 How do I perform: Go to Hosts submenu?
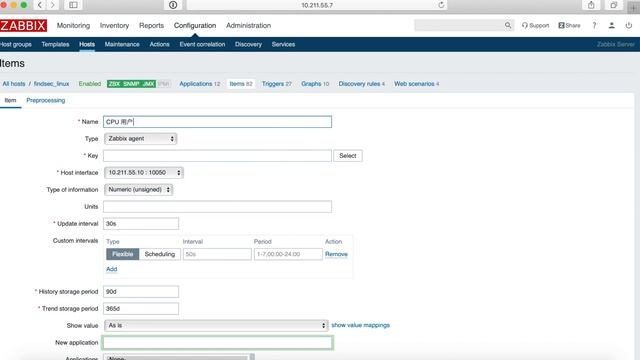[x=87, y=44]
